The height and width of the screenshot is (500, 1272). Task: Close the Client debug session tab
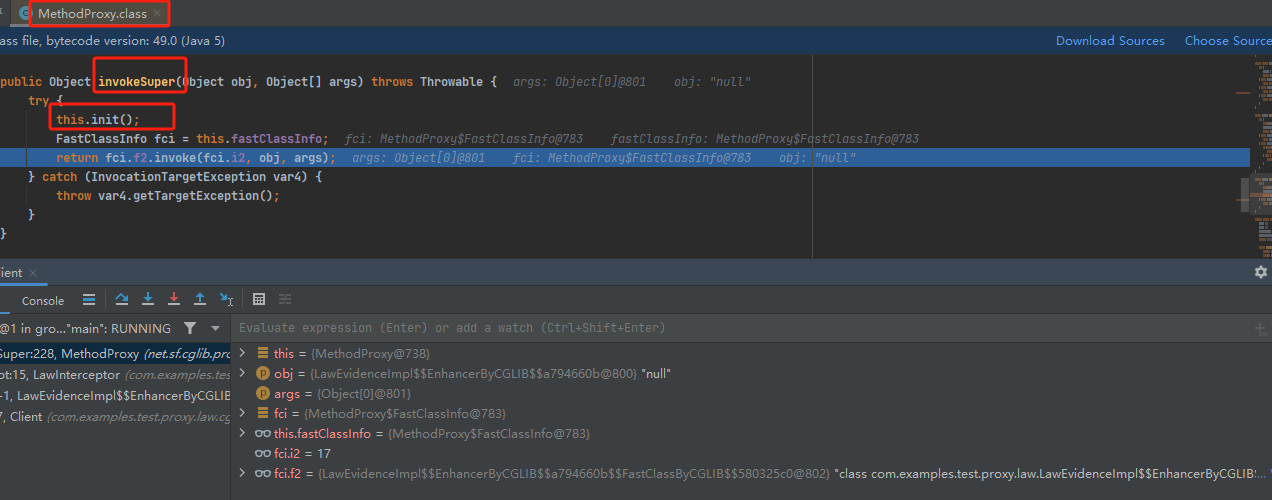[32, 272]
